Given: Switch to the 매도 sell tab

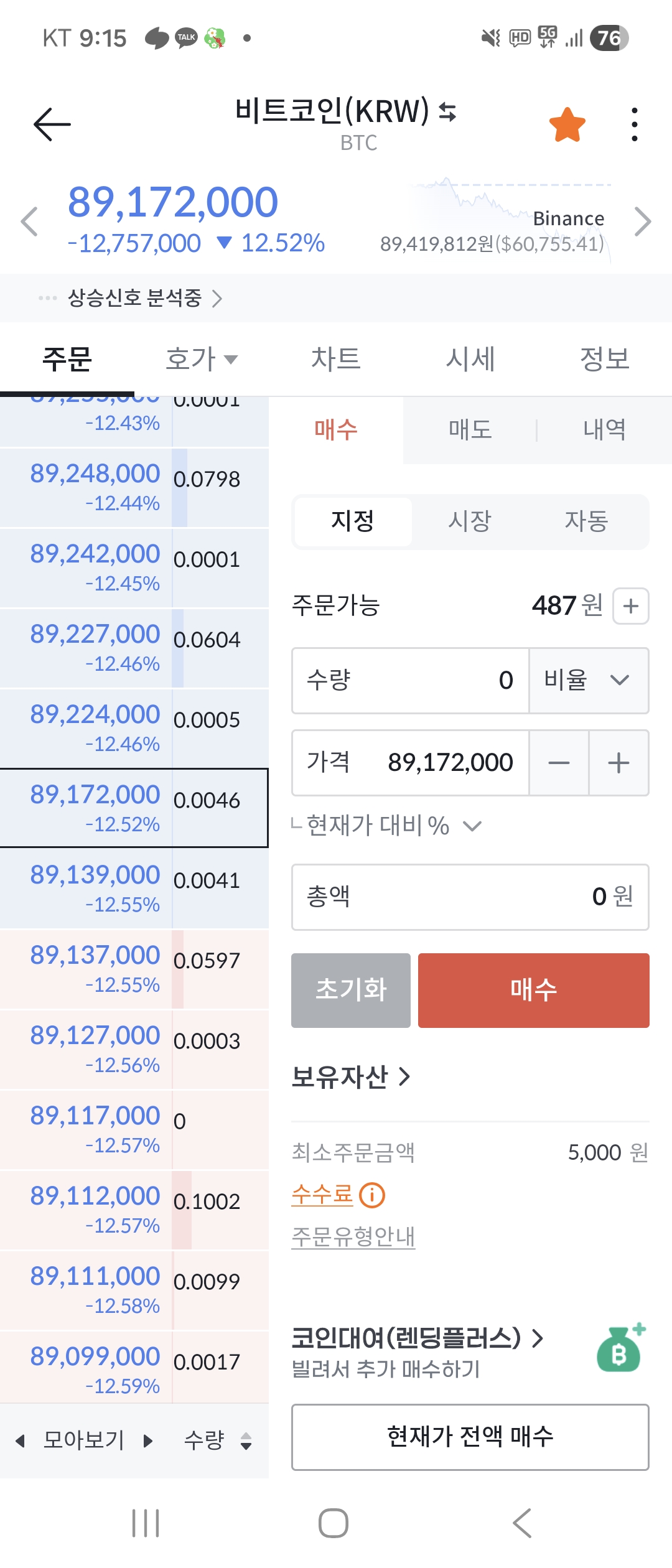Looking at the screenshot, I should pos(470,430).
